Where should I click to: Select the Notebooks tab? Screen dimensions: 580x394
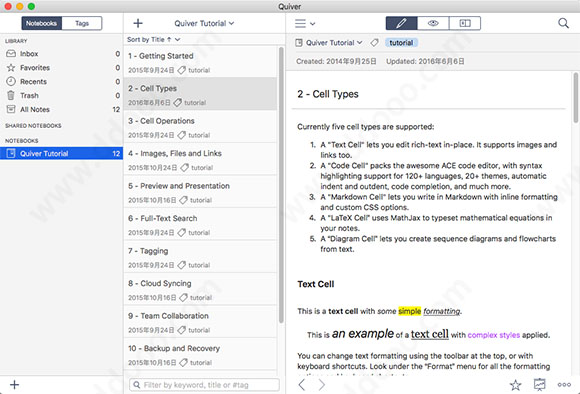pyautogui.click(x=41, y=23)
